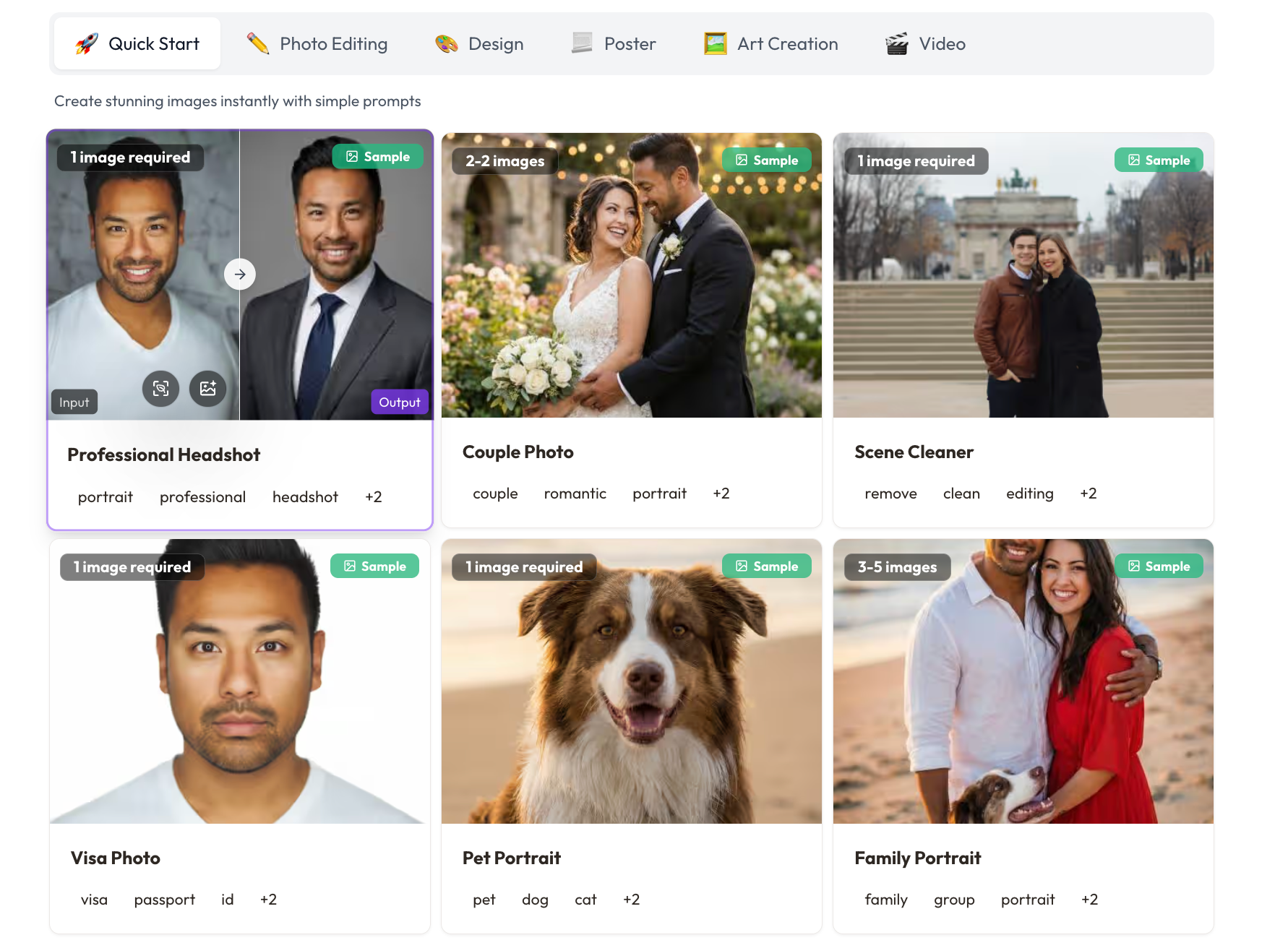Viewport: 1288px width, 948px height.
Task: Click the palette icon next to Design
Action: [x=445, y=43]
